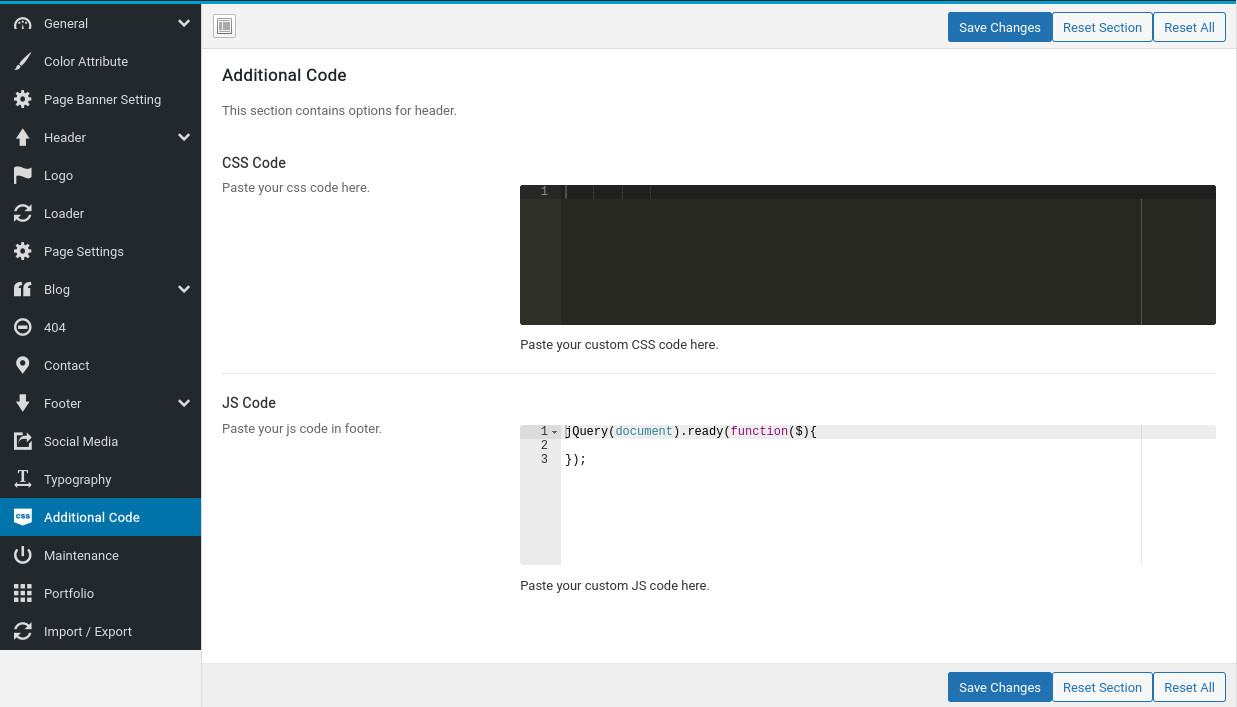Click the closing }); line in JS editor

point(575,460)
